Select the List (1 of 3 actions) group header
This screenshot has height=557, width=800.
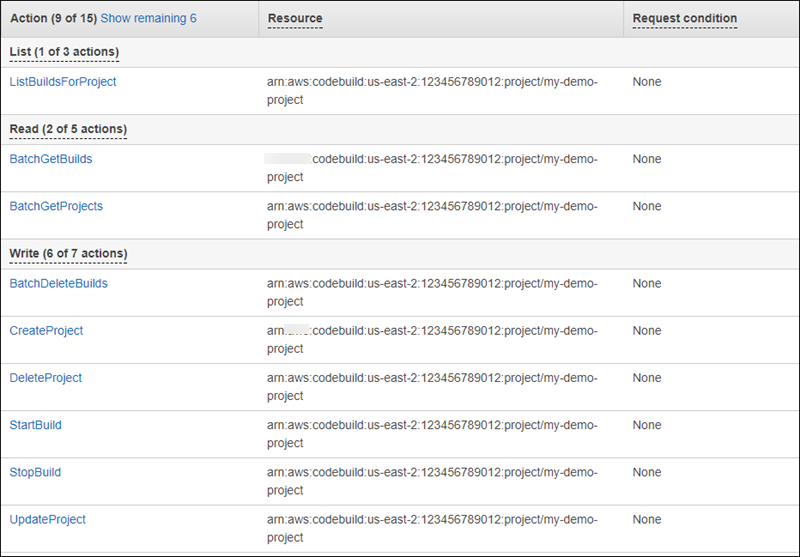point(63,52)
